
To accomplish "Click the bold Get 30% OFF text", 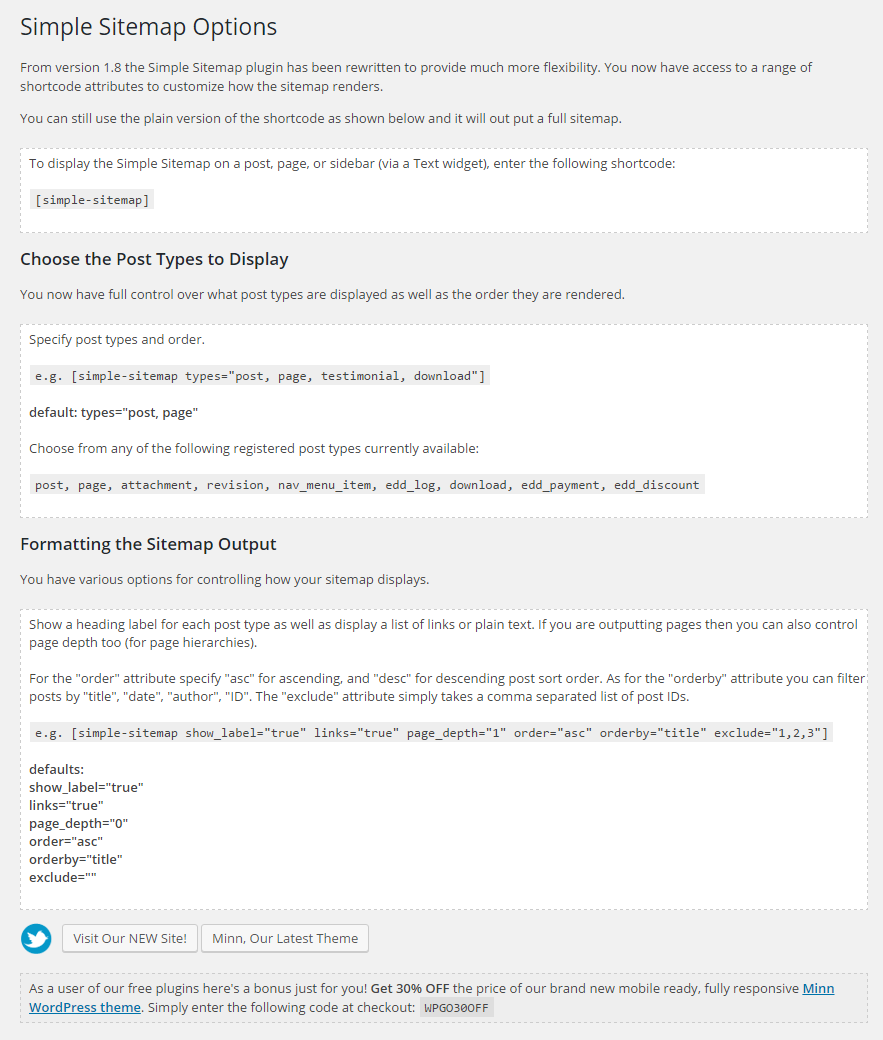I will click(x=410, y=988).
